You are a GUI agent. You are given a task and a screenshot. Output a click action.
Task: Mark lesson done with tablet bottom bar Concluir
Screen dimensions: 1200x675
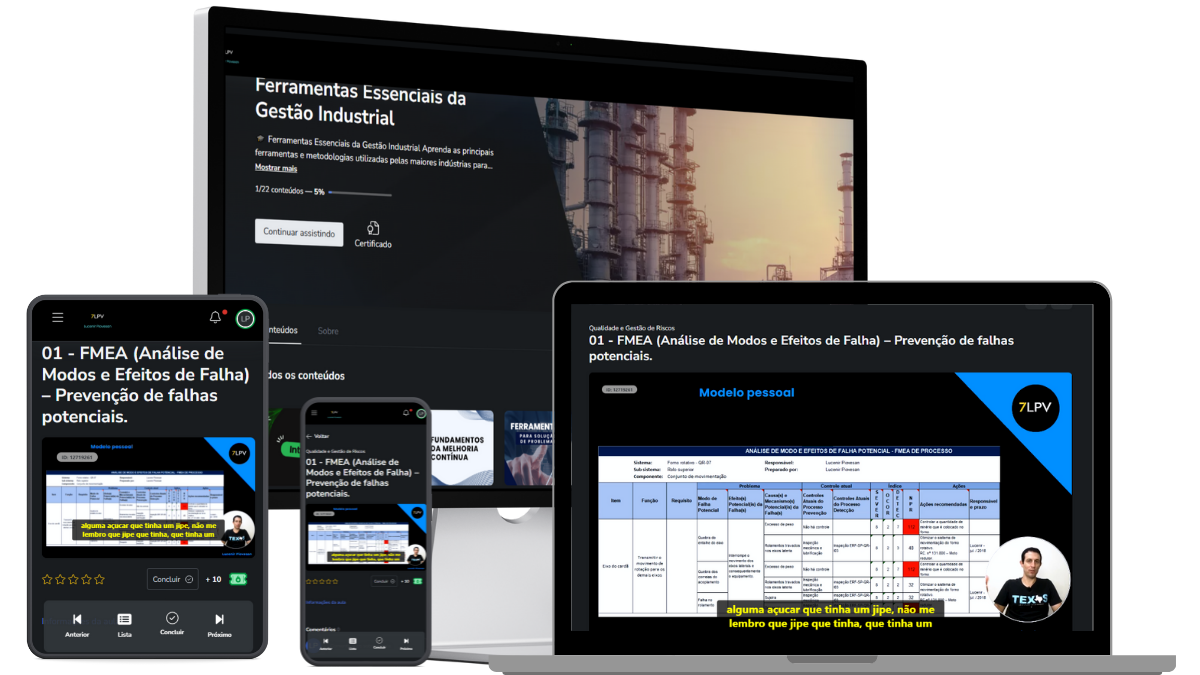172,619
